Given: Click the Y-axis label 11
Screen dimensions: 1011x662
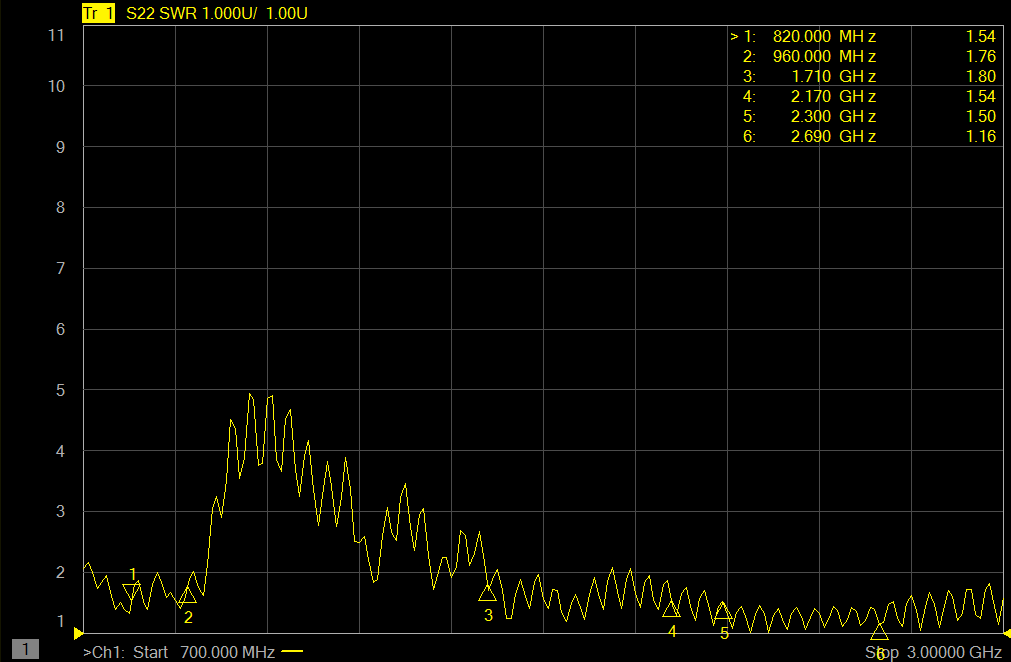Looking at the screenshot, I should click(57, 35).
